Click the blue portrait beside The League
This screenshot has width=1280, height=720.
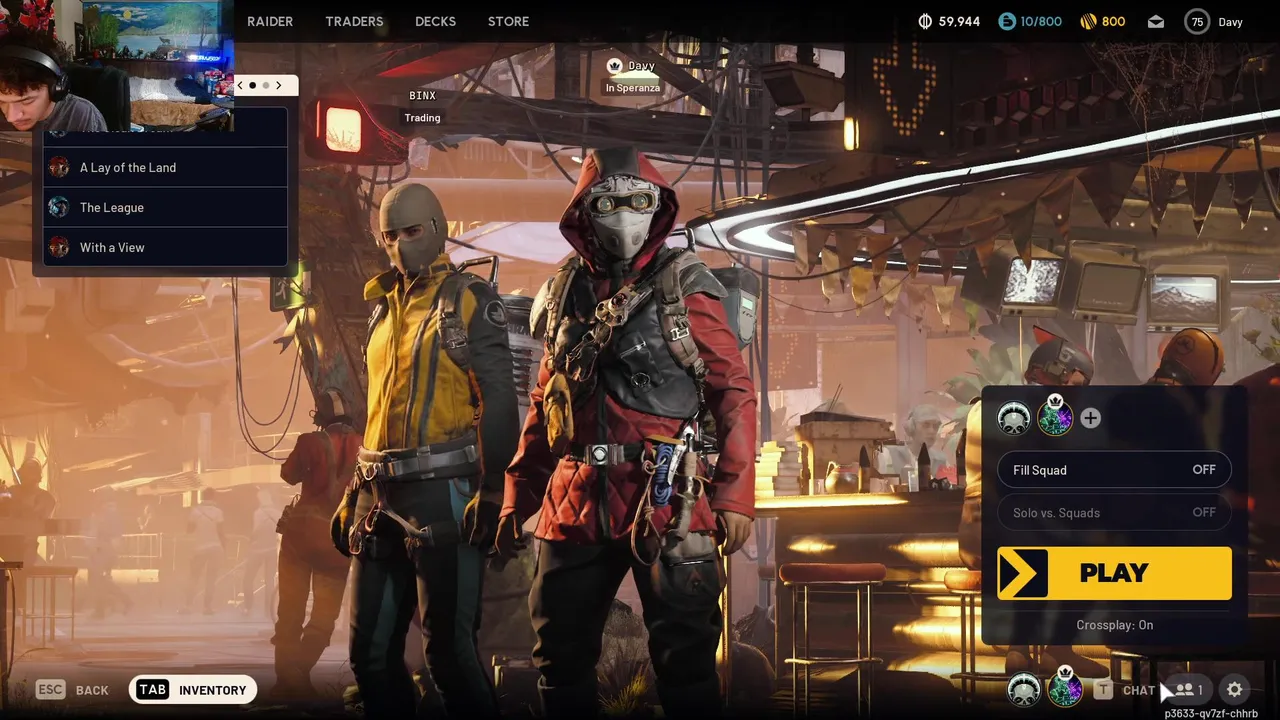click(x=59, y=207)
